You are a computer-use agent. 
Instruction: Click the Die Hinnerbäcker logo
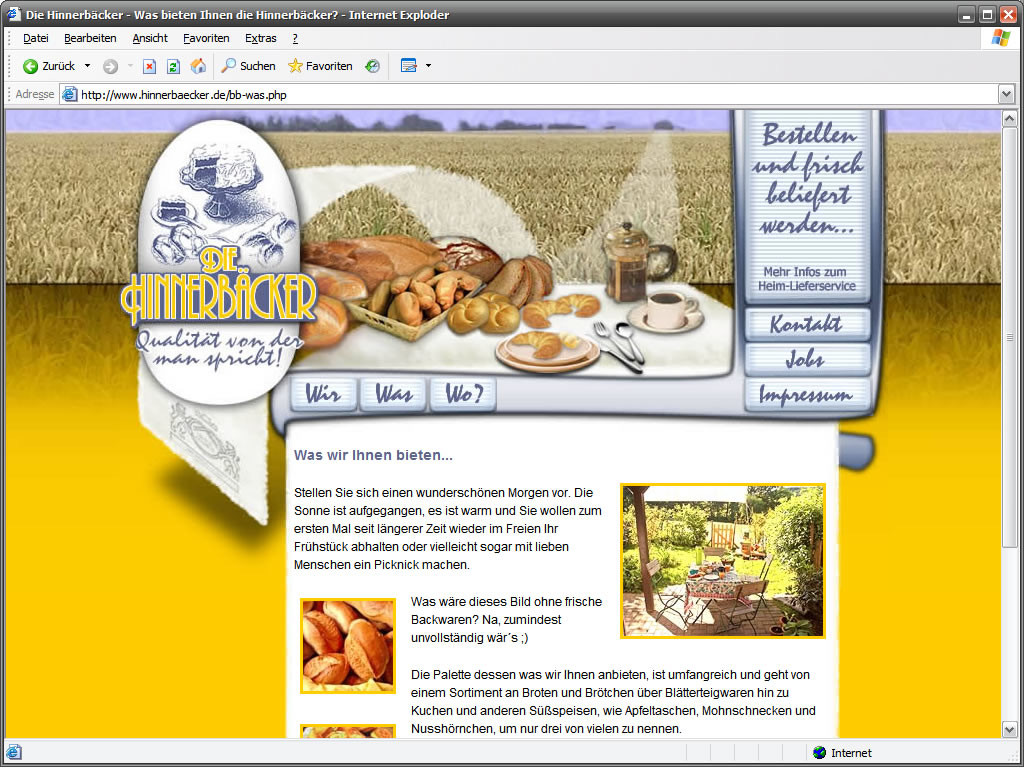[x=219, y=263]
